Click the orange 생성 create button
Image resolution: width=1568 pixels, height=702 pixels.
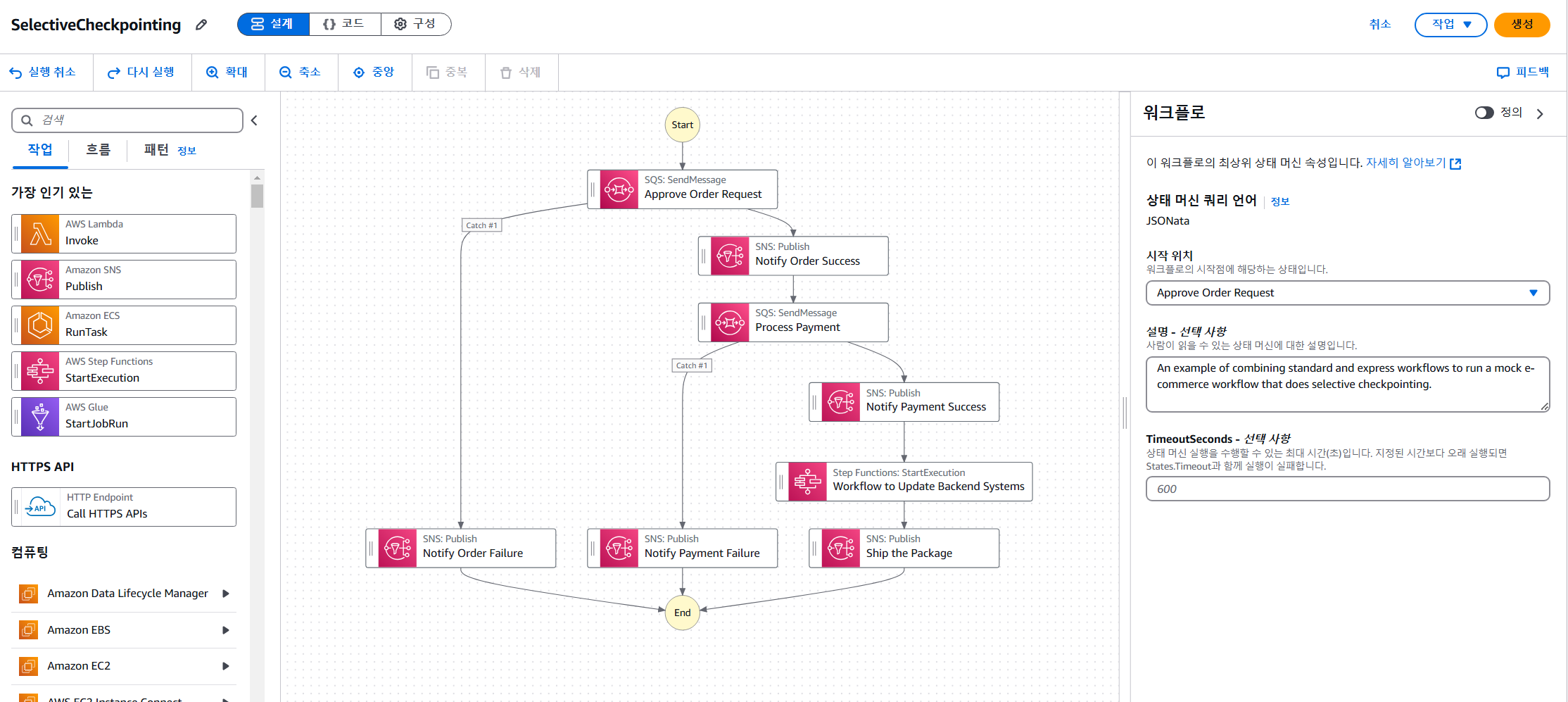1522,25
